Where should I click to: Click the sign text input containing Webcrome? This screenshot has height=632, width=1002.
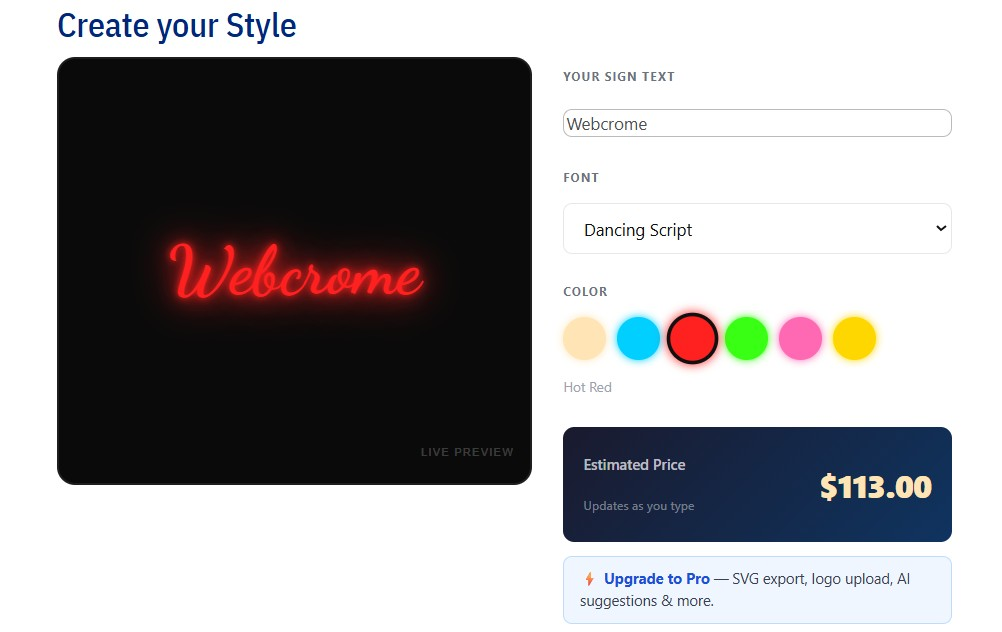(x=757, y=123)
